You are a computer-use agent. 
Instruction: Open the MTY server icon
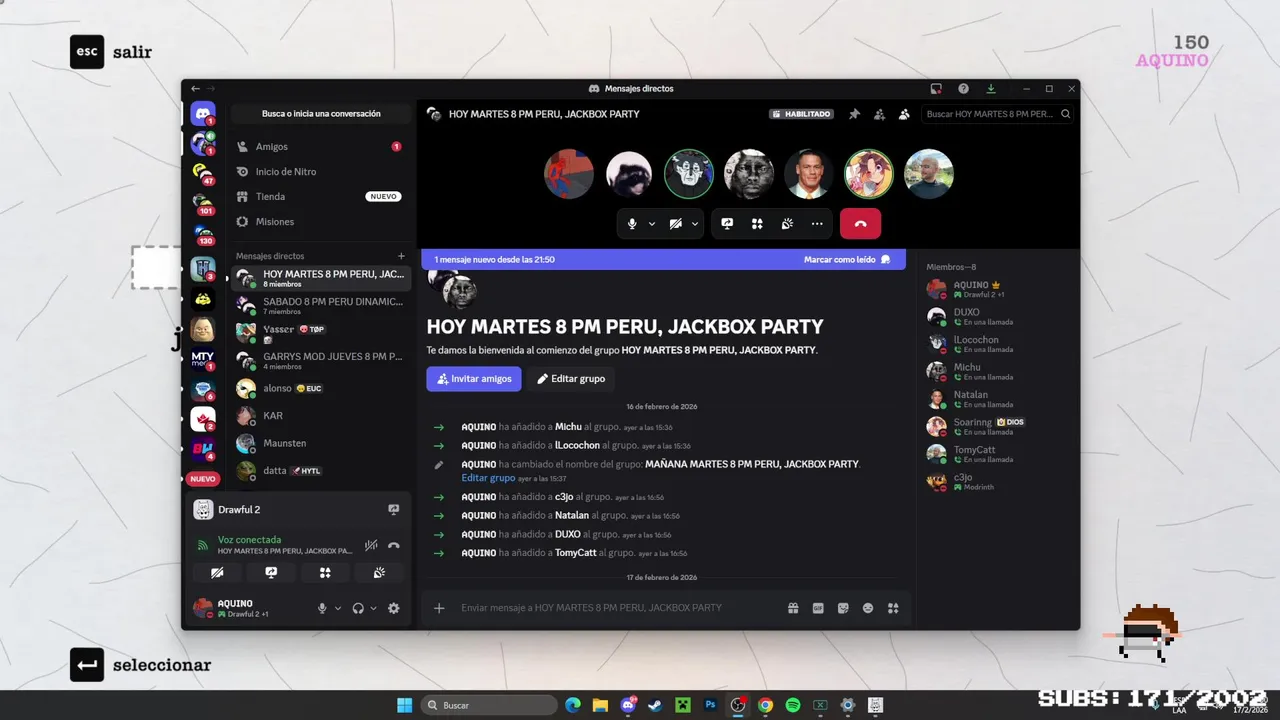[x=203, y=359]
